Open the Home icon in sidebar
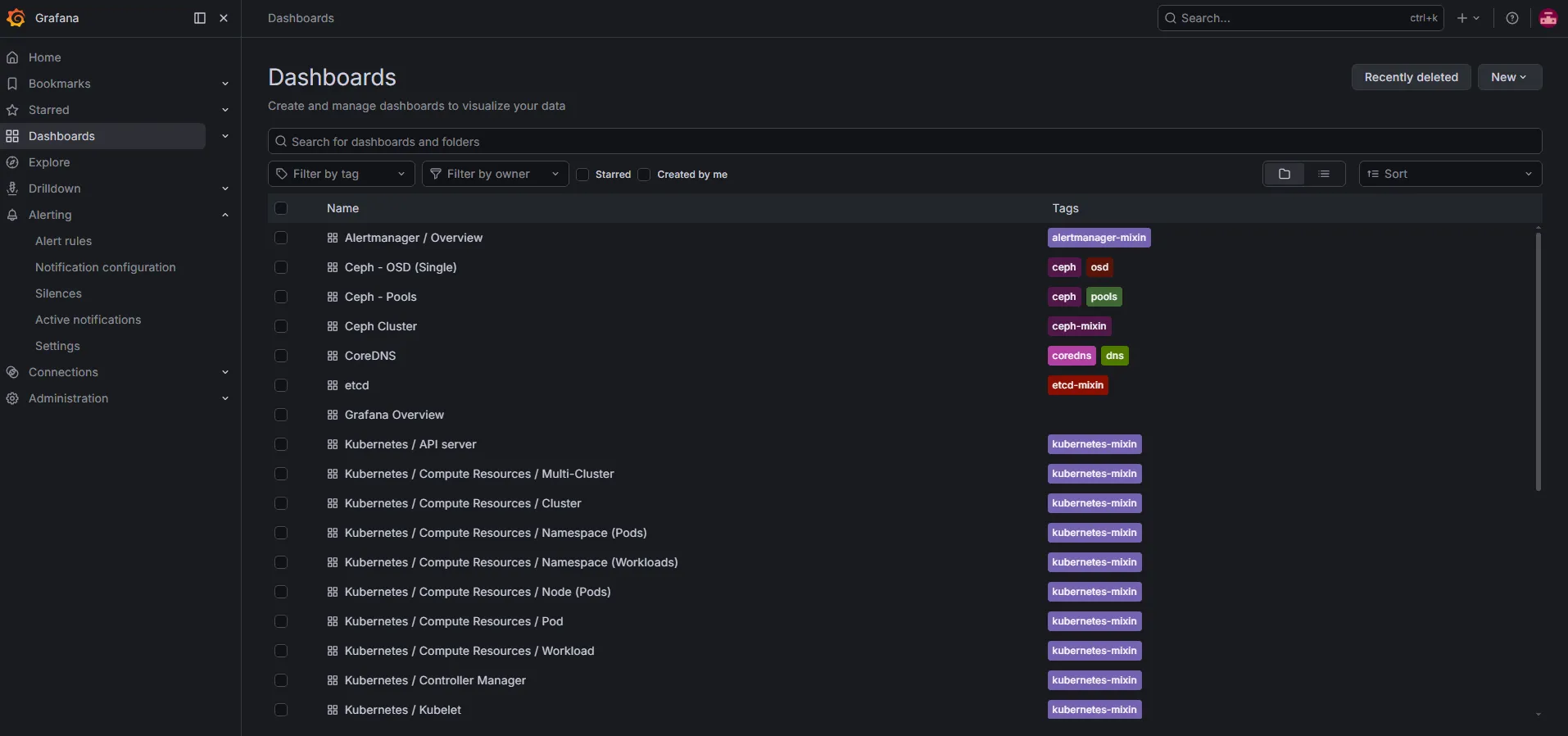 point(12,57)
